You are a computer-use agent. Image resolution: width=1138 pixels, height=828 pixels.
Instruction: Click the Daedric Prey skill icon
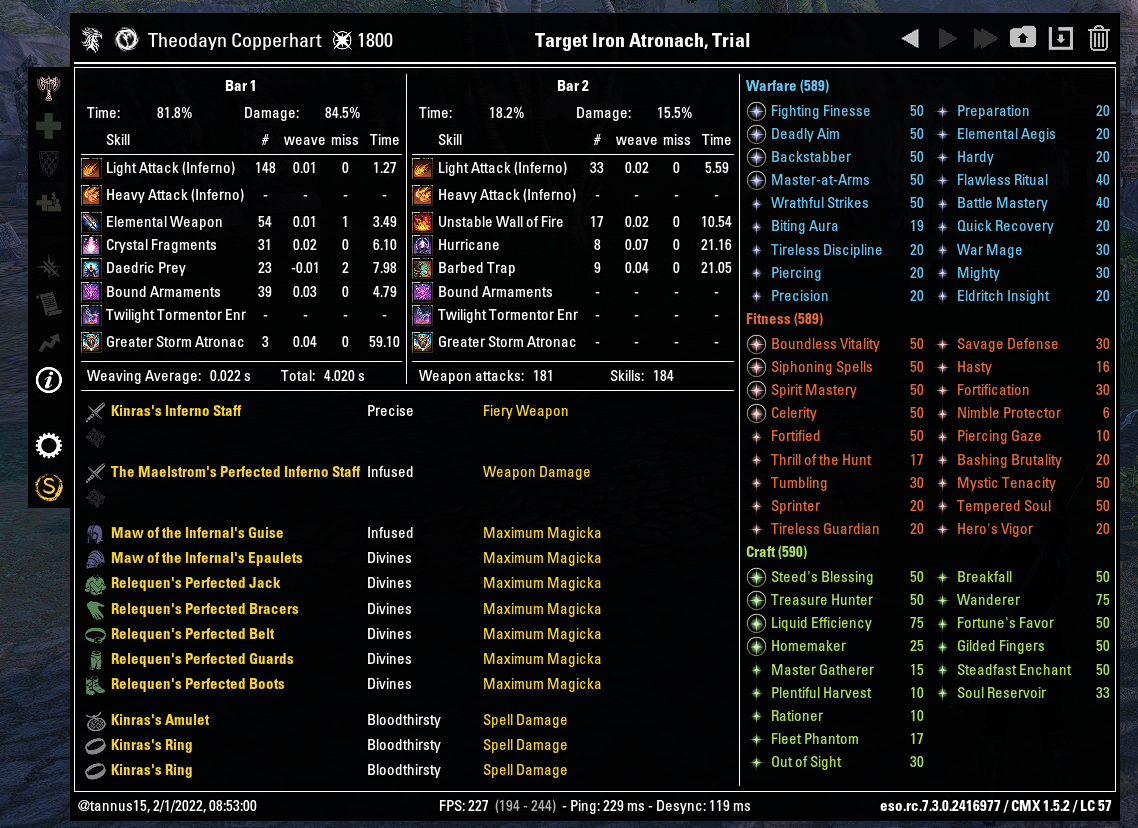[x=91, y=269]
